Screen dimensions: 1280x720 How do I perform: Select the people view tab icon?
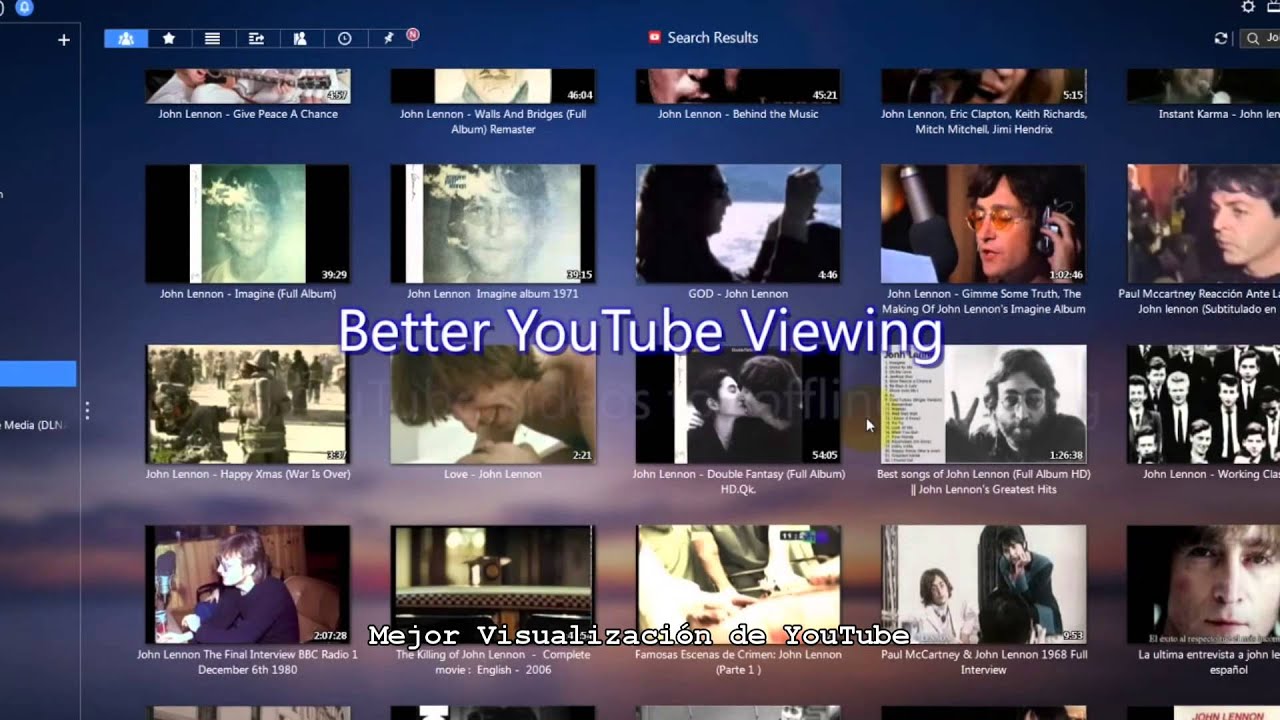coord(126,38)
